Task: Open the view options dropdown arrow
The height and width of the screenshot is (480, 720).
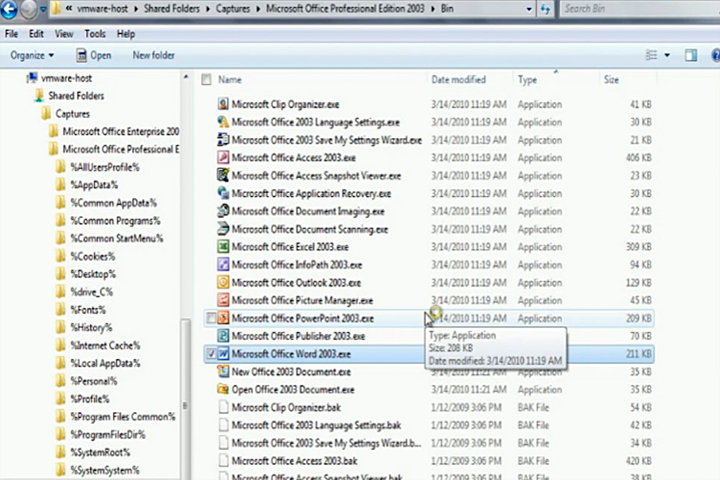Action: click(667, 55)
